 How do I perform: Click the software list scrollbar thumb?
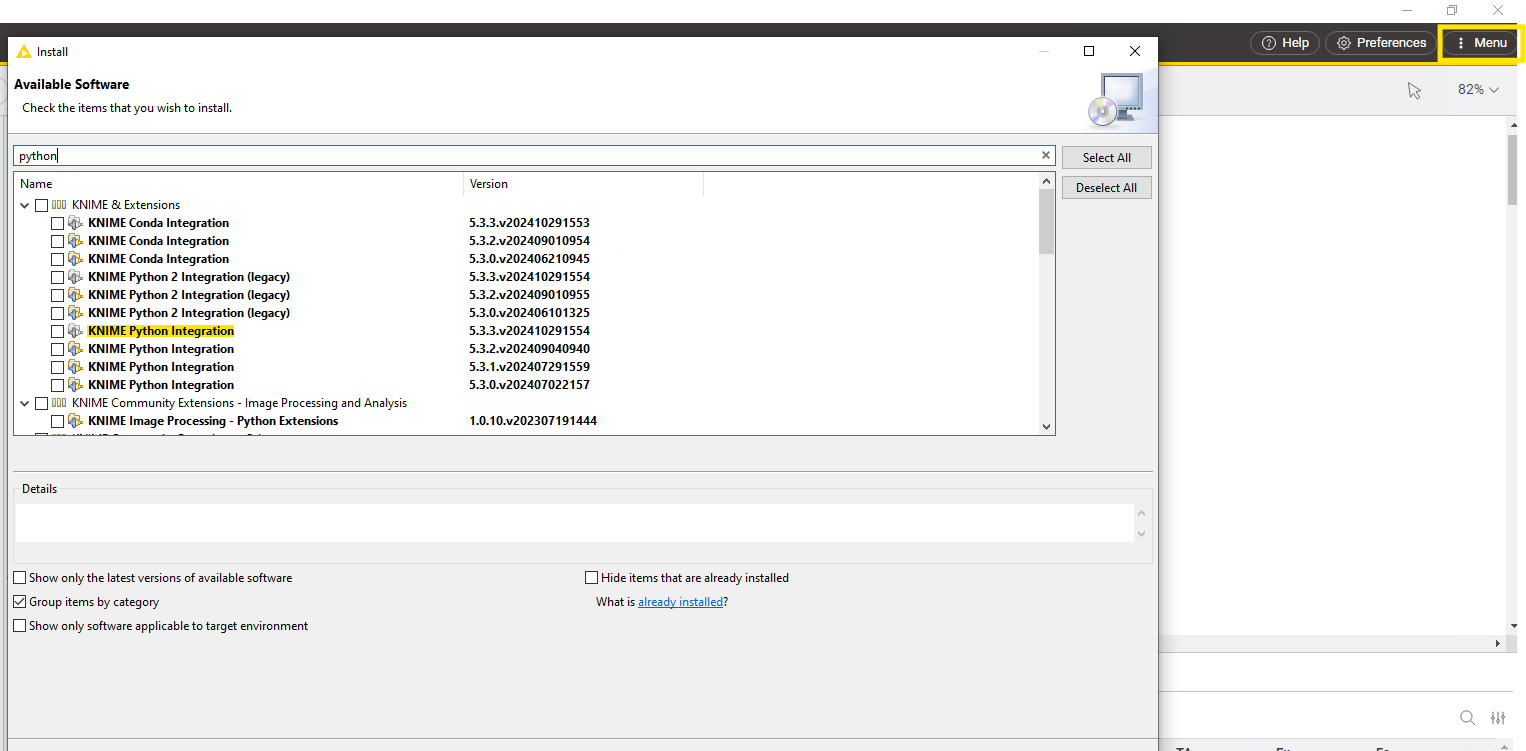point(1046,221)
